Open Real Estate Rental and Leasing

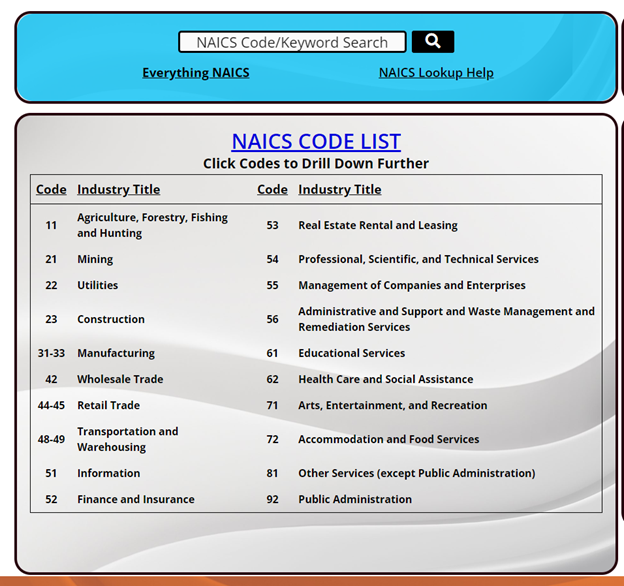point(377,225)
